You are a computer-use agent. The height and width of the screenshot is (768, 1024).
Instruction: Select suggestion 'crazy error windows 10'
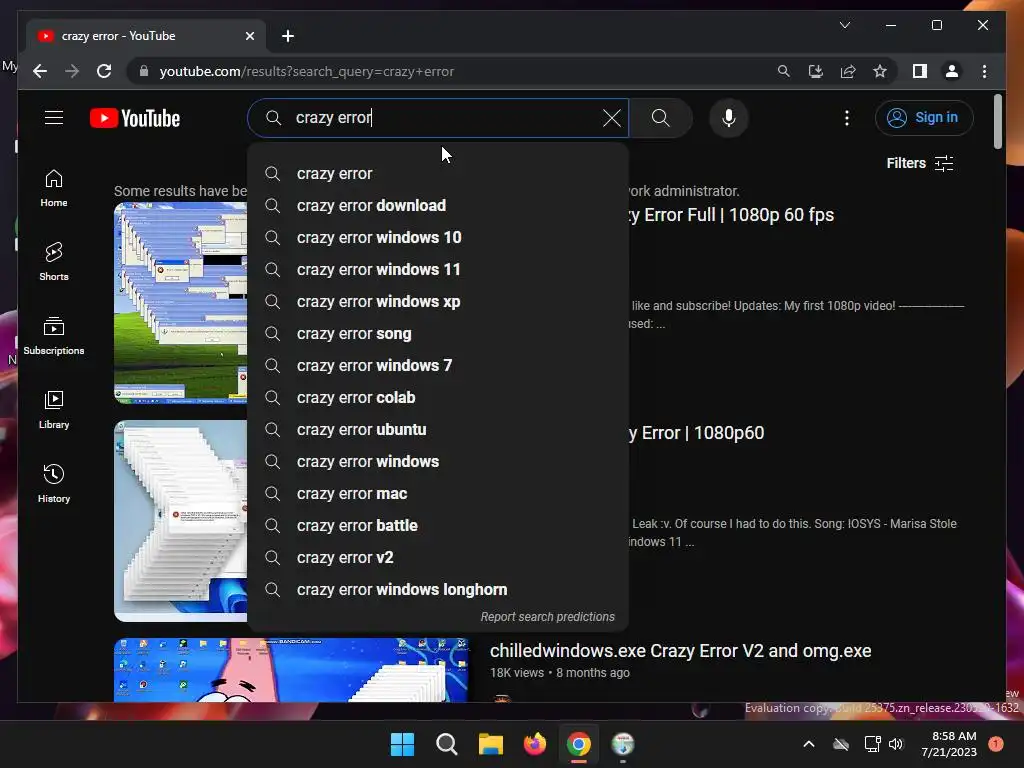pyautogui.click(x=438, y=238)
